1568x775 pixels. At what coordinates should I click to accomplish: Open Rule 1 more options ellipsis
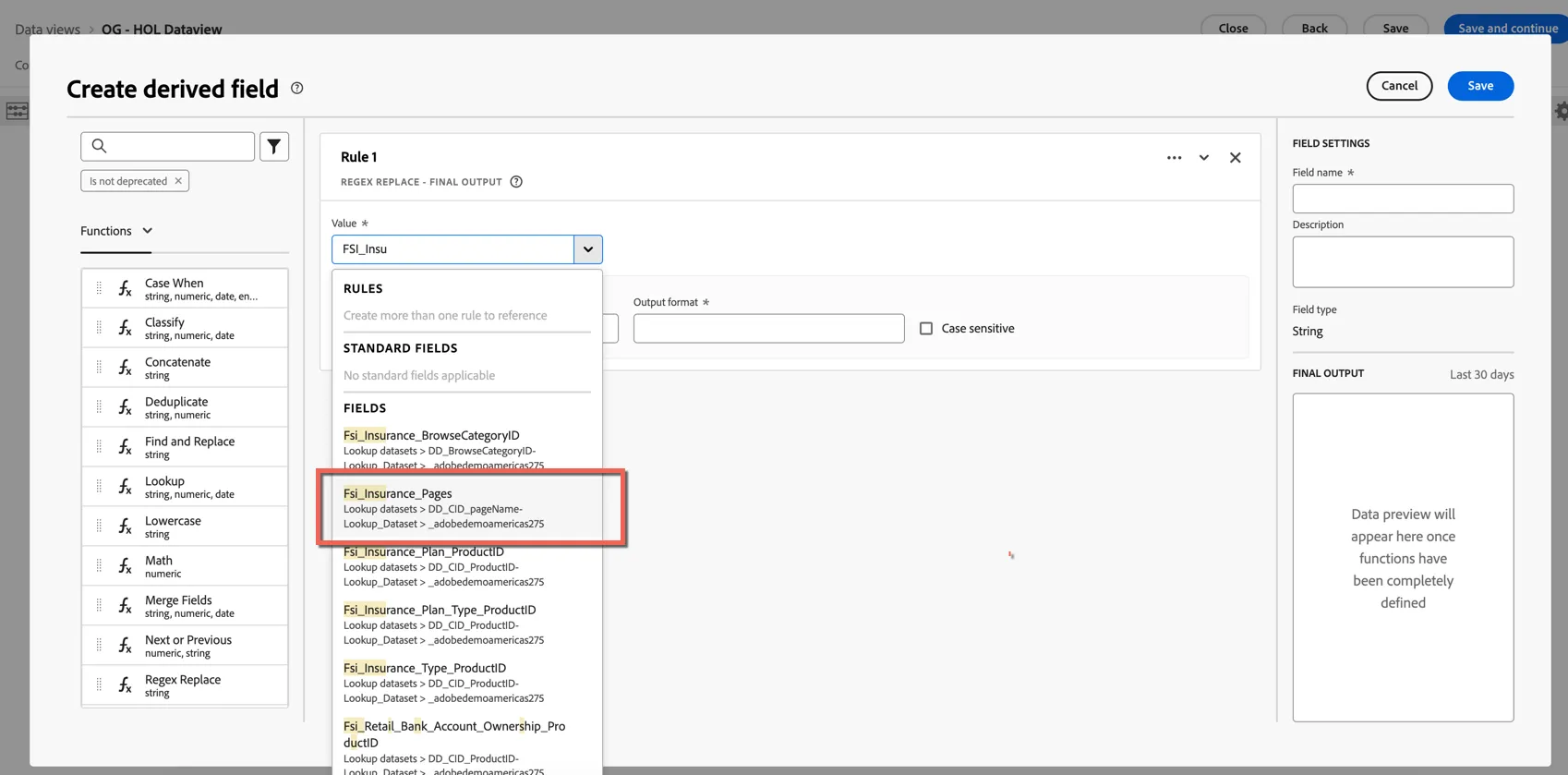(x=1174, y=158)
